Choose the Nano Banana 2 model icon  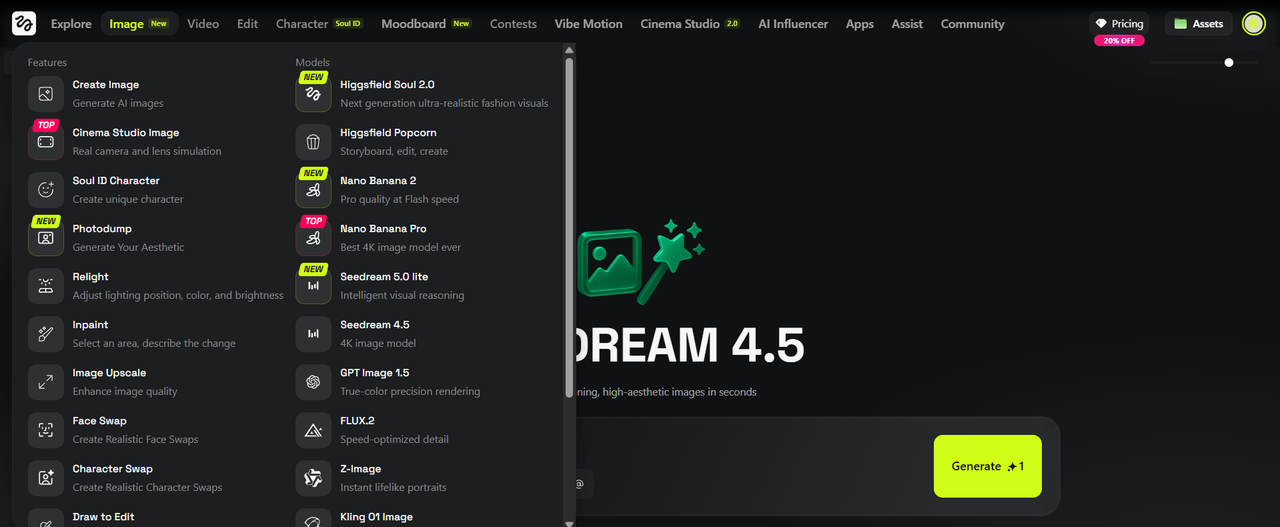tap(313, 190)
